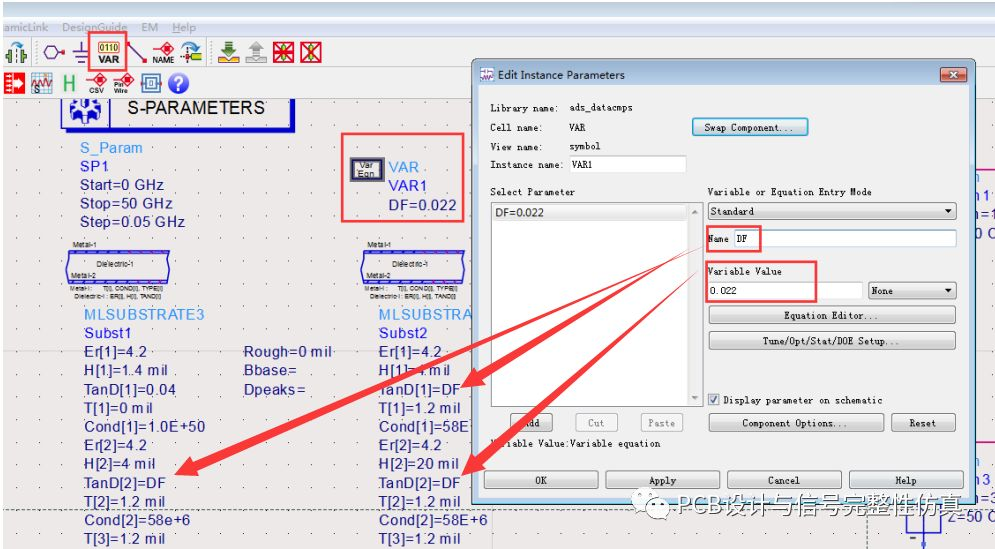Select DF=0.022 in parameter list
Viewport: 995px width, 549px height.
(x=589, y=213)
